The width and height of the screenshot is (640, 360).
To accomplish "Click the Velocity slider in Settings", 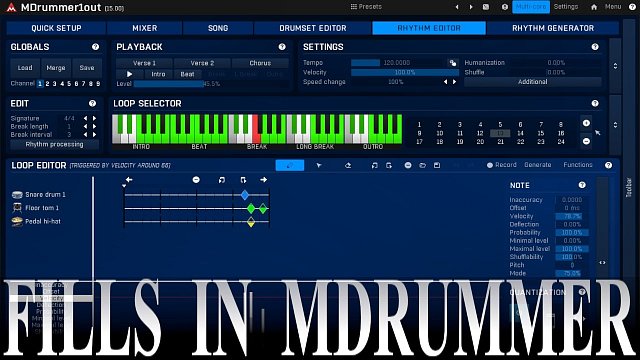I will click(x=405, y=72).
